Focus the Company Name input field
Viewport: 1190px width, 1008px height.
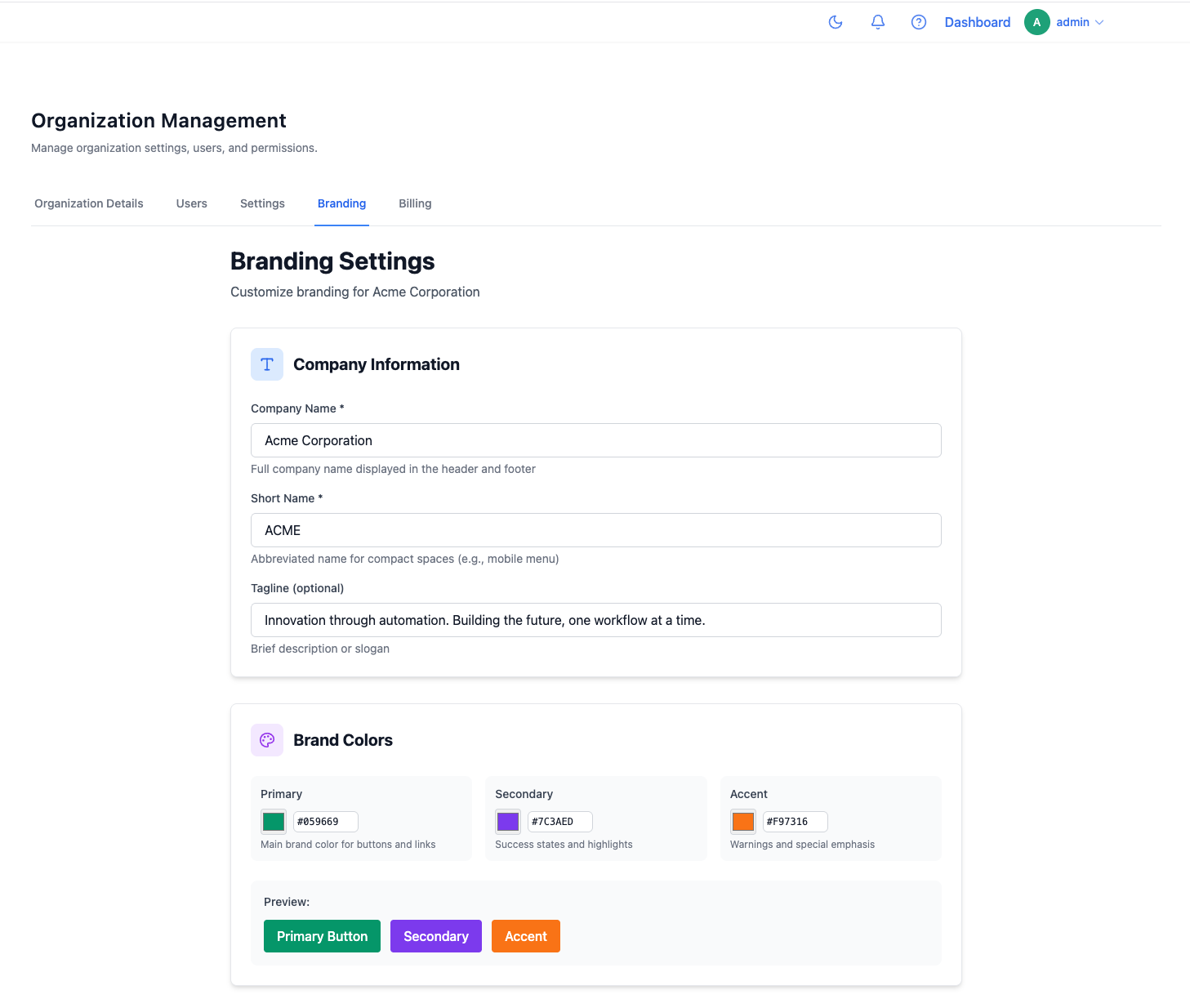click(595, 440)
